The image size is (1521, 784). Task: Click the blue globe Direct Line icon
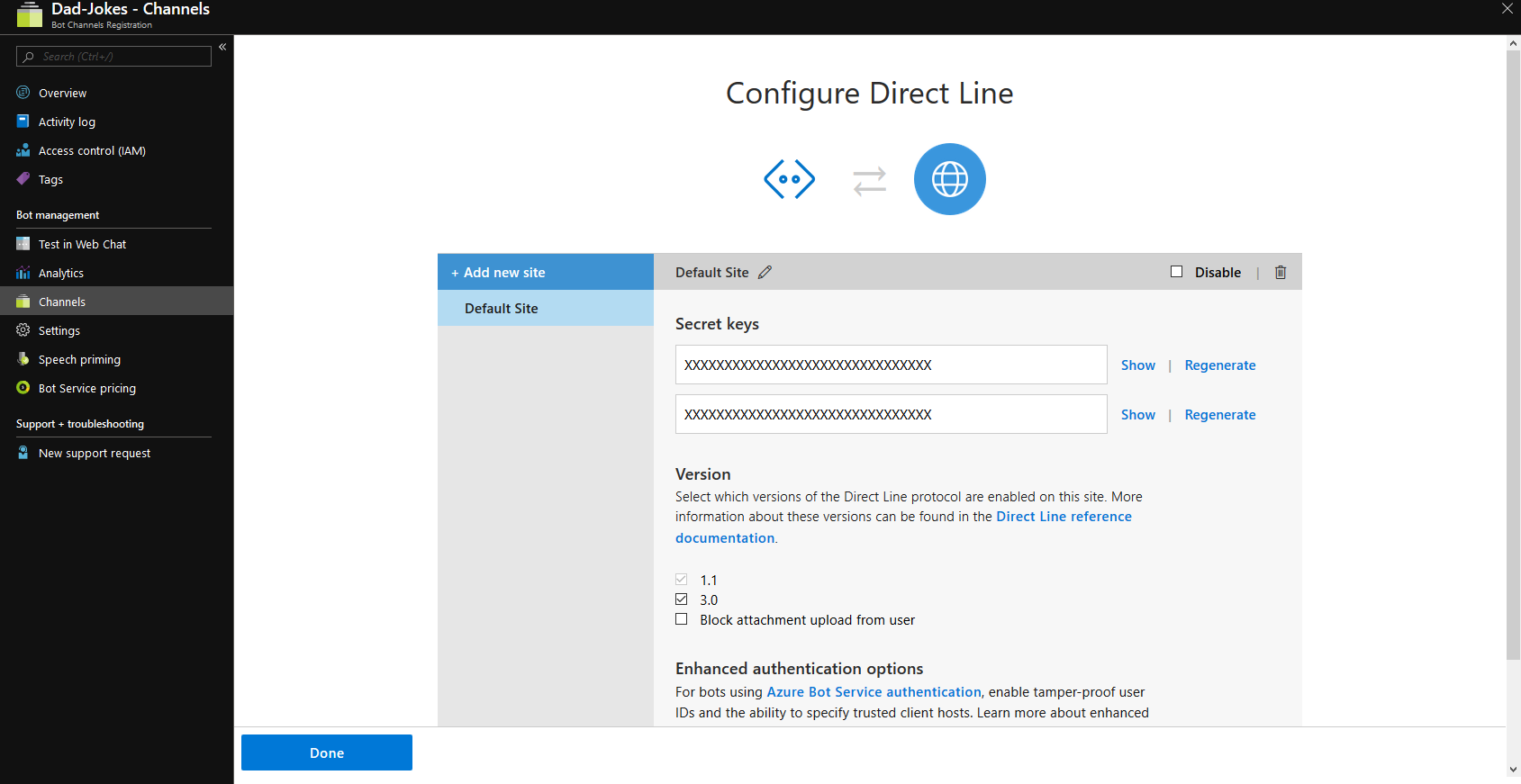(x=950, y=179)
